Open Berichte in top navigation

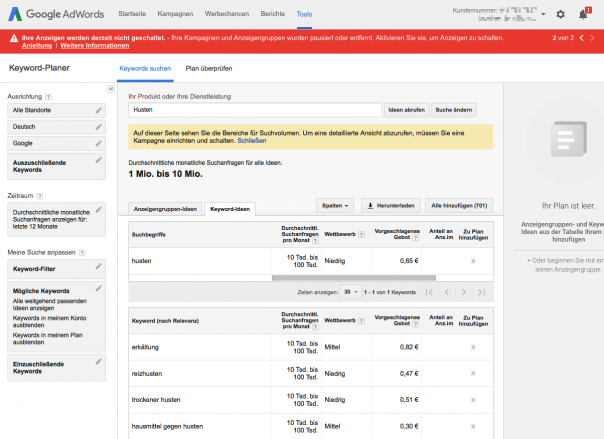pos(273,14)
